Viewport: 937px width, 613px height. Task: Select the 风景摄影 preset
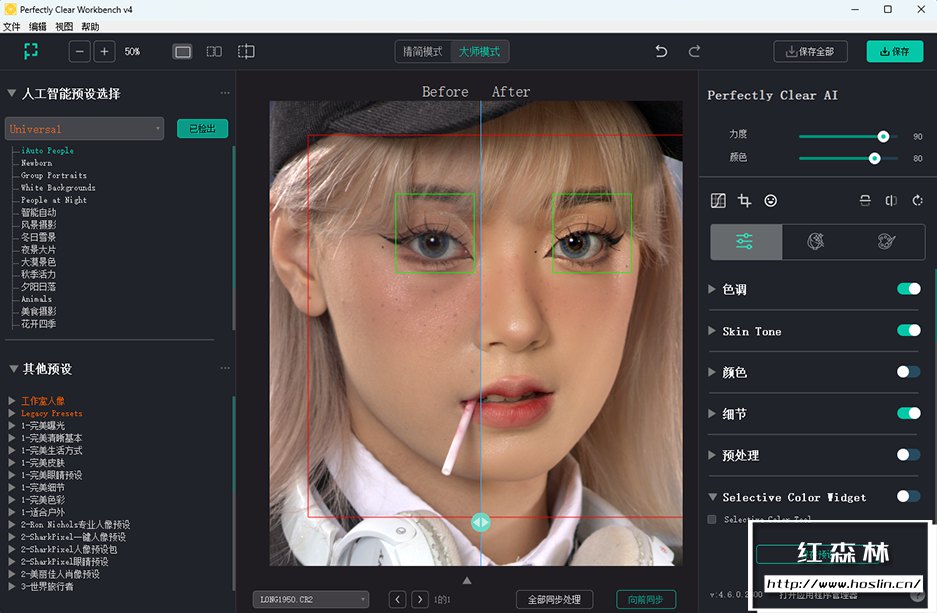coord(38,225)
